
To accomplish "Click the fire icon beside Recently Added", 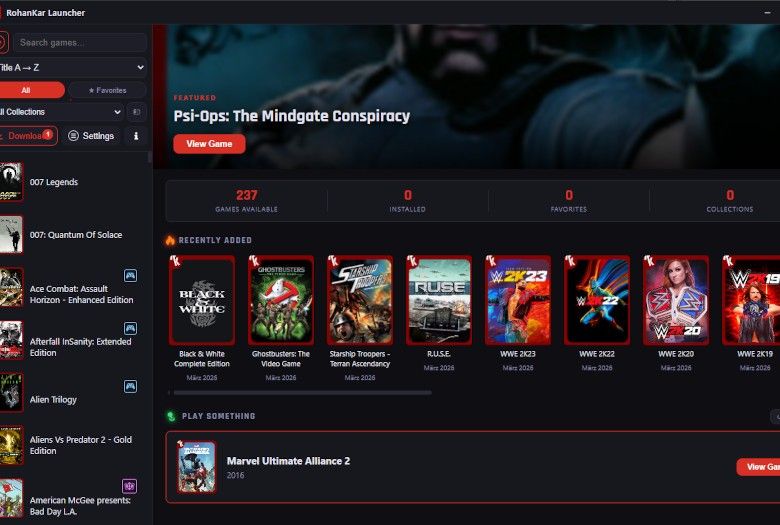I will point(170,240).
